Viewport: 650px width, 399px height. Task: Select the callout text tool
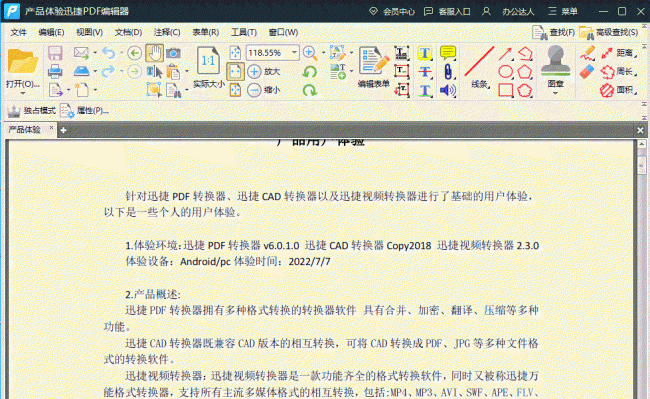(x=402, y=90)
